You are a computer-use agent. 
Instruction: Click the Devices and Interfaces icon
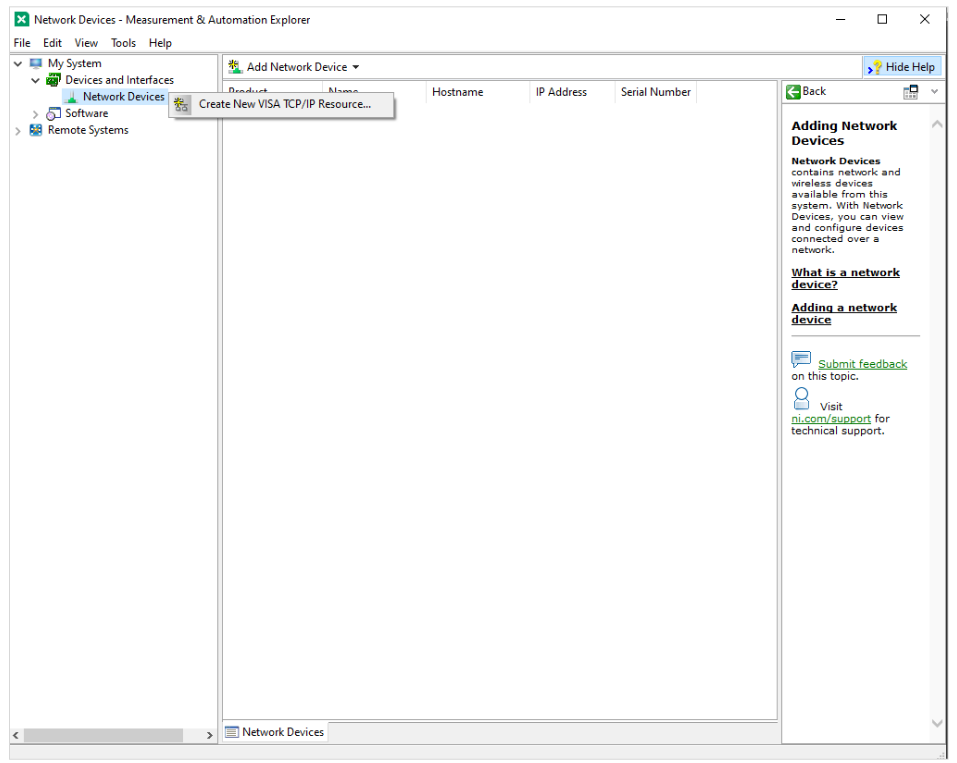tap(54, 80)
